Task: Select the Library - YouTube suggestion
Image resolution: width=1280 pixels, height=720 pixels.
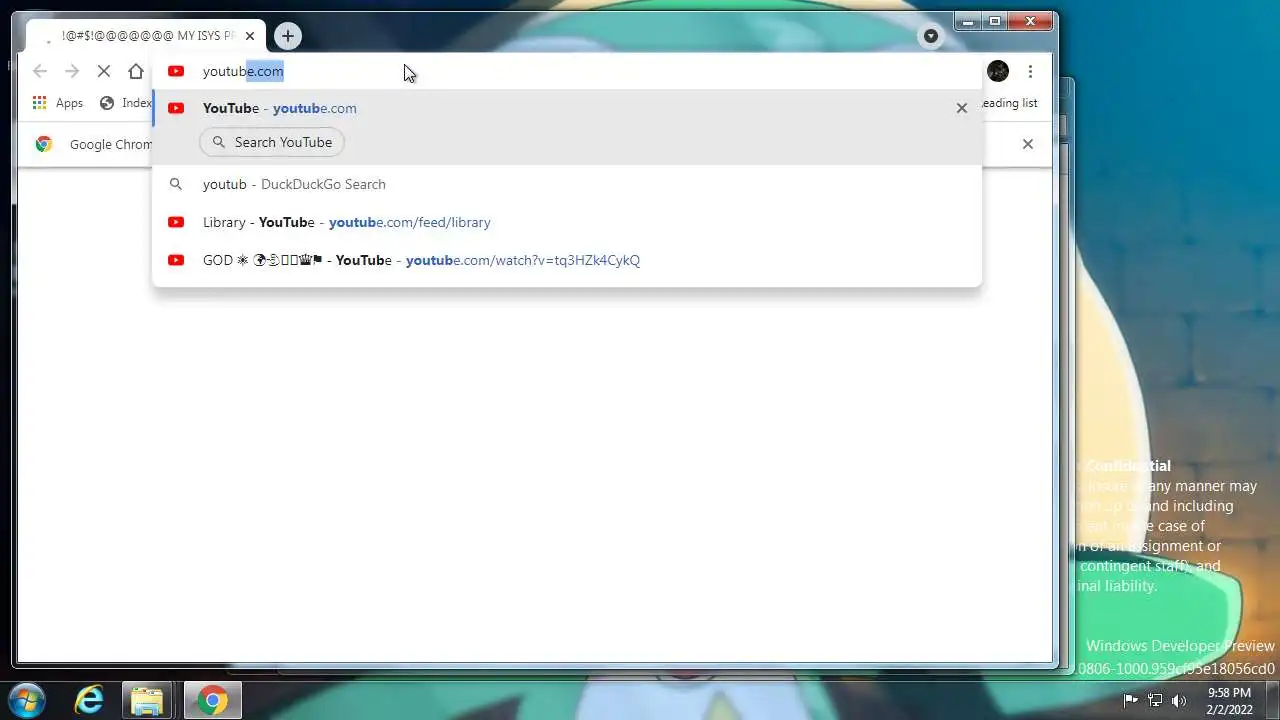Action: [567, 222]
